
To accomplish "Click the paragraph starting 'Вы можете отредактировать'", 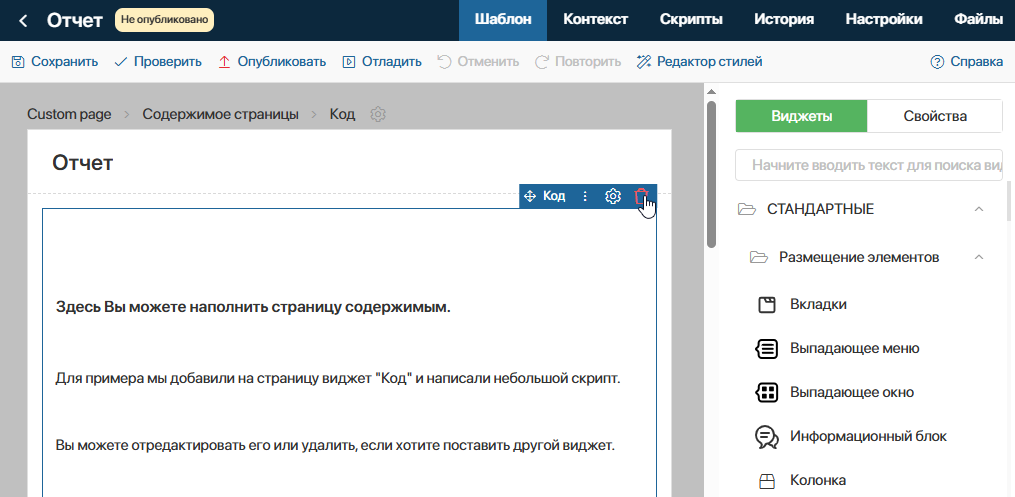I will [x=334, y=446].
